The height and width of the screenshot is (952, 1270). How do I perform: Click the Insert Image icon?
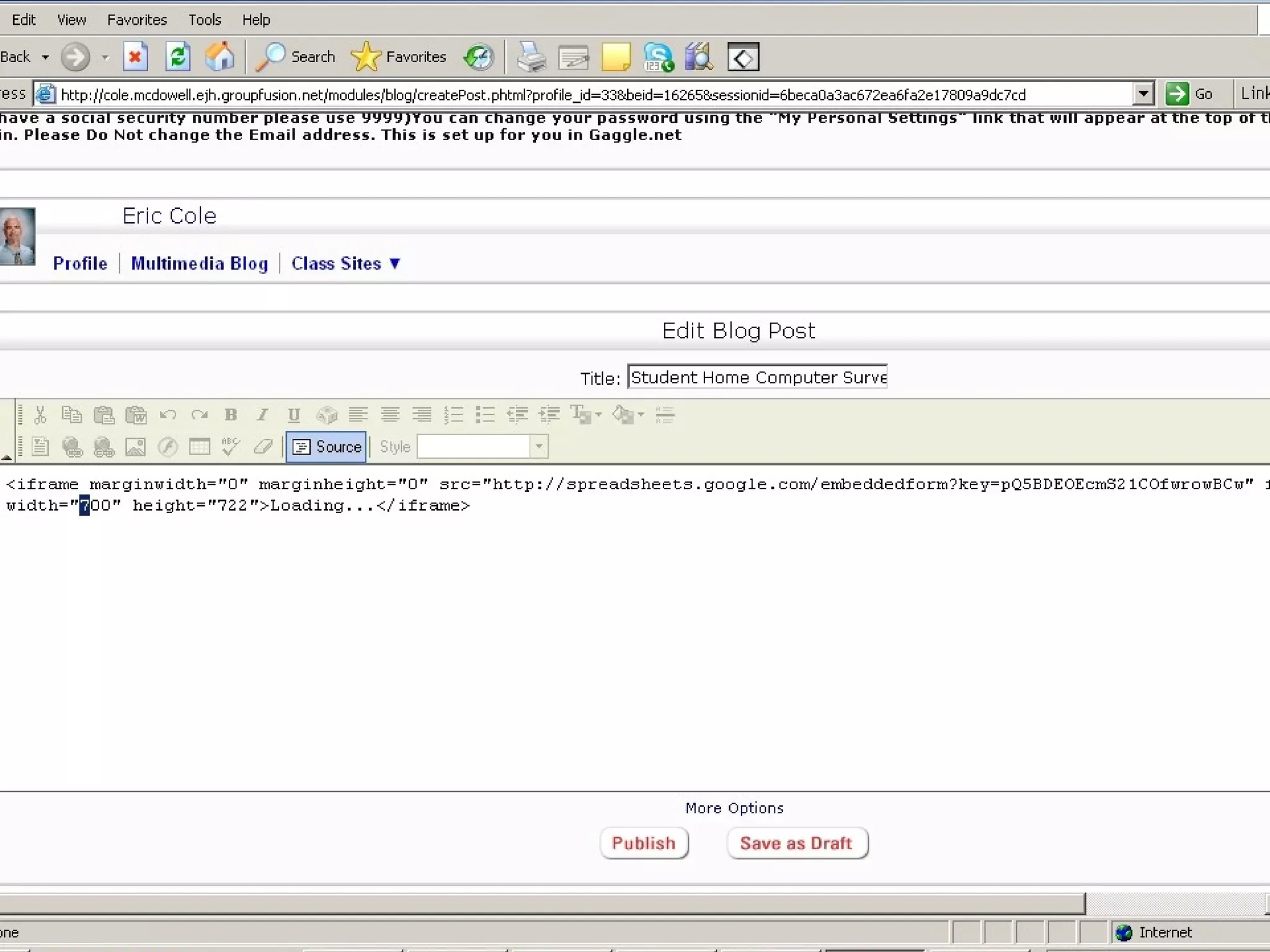click(135, 447)
